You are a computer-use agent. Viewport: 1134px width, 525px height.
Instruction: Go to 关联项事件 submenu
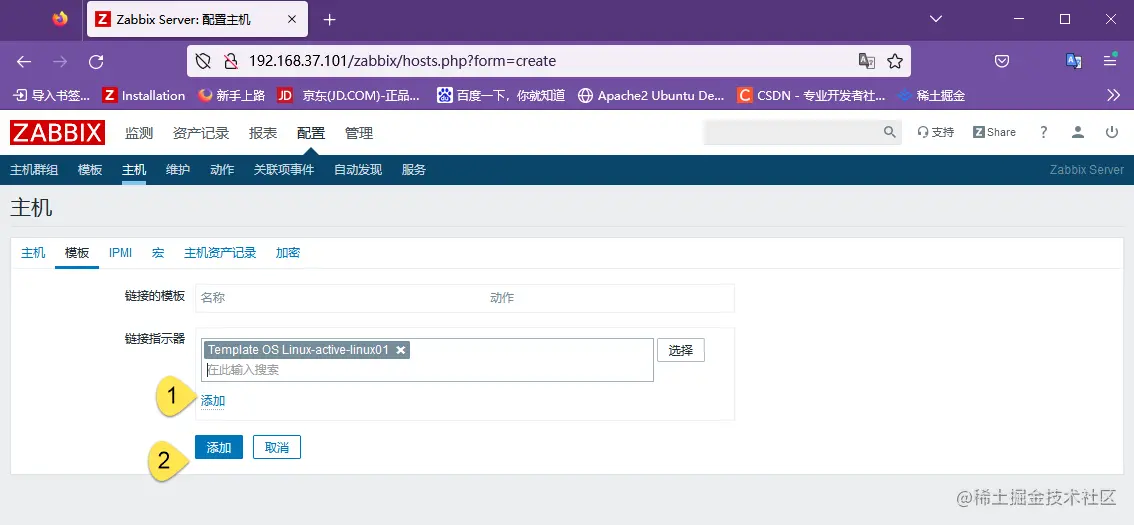(x=284, y=170)
